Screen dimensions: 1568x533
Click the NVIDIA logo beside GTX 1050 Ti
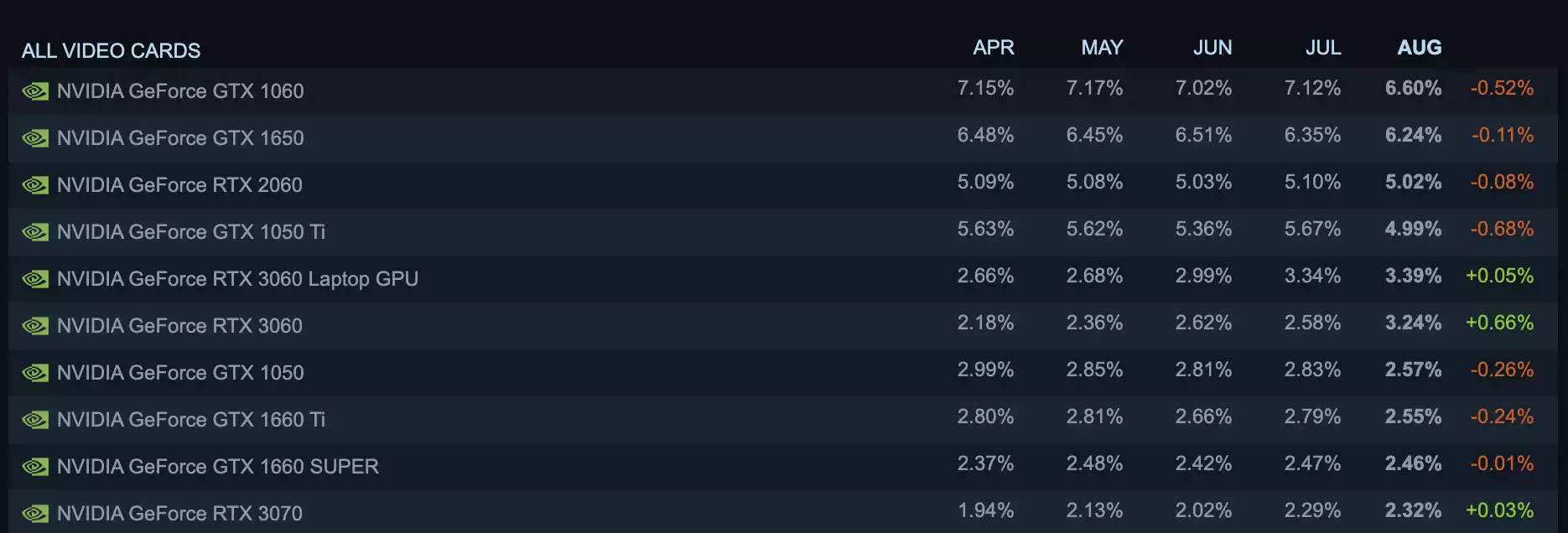35,232
